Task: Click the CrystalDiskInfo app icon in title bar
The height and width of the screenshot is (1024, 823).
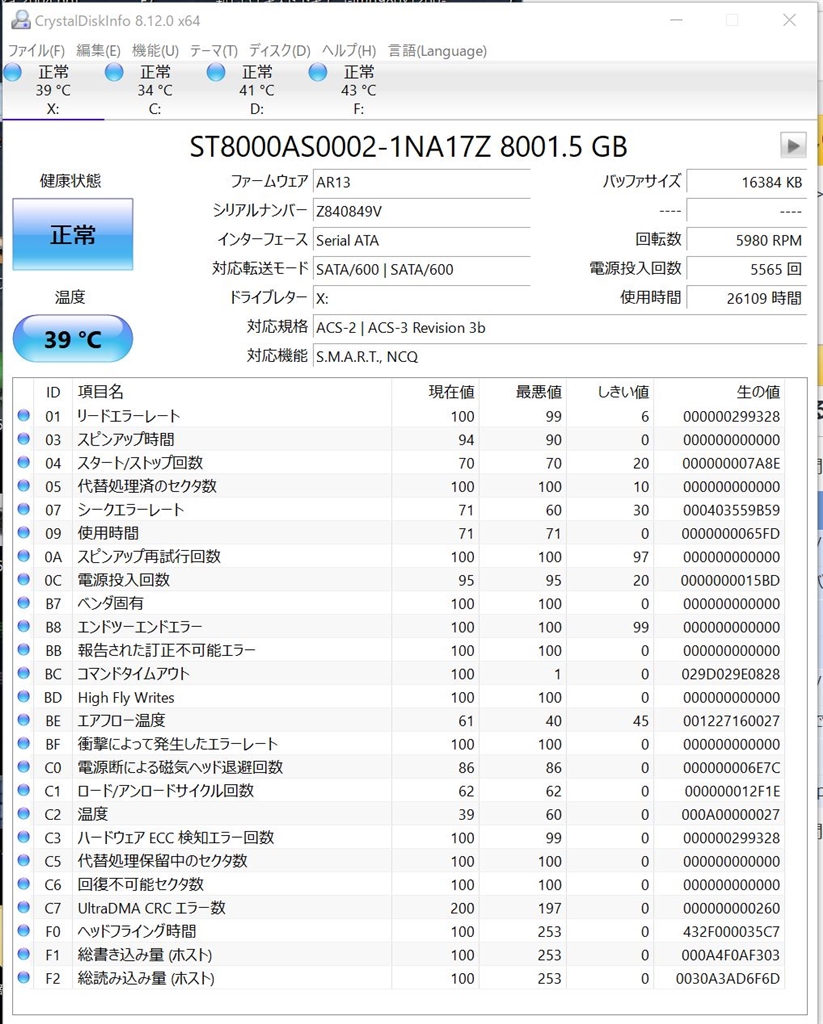Action: [20, 20]
